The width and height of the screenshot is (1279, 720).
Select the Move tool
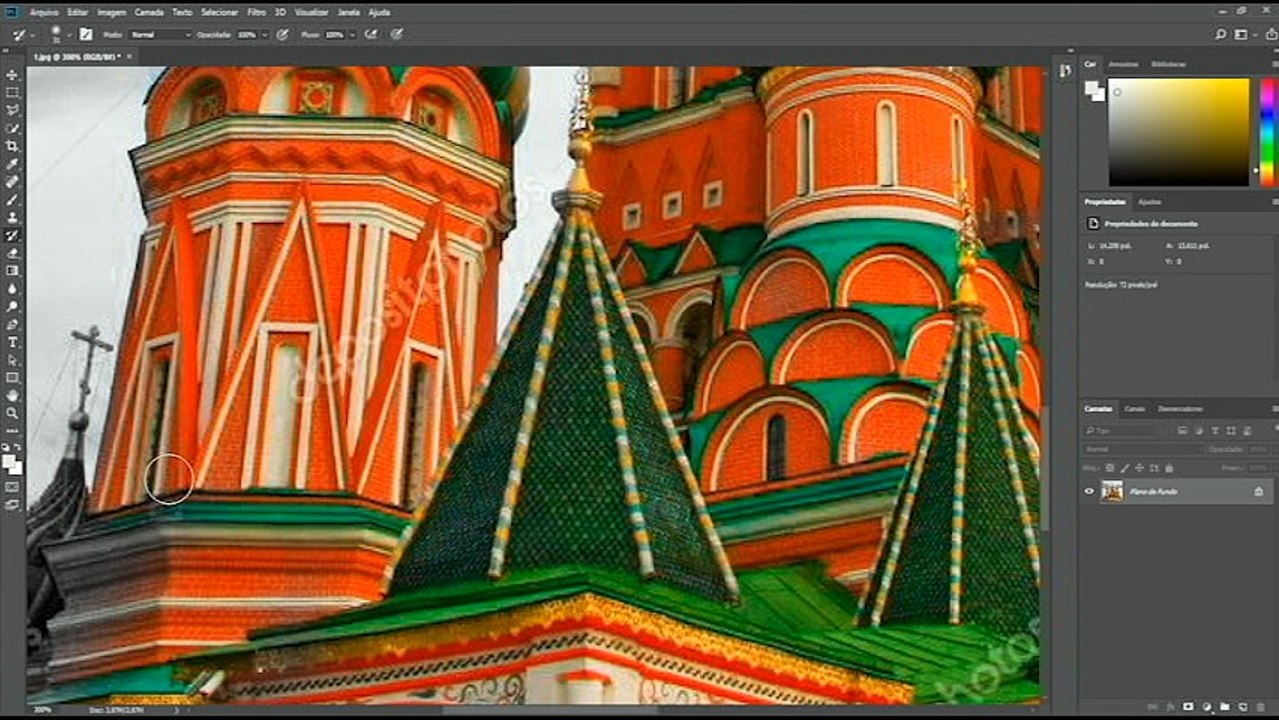pyautogui.click(x=13, y=75)
